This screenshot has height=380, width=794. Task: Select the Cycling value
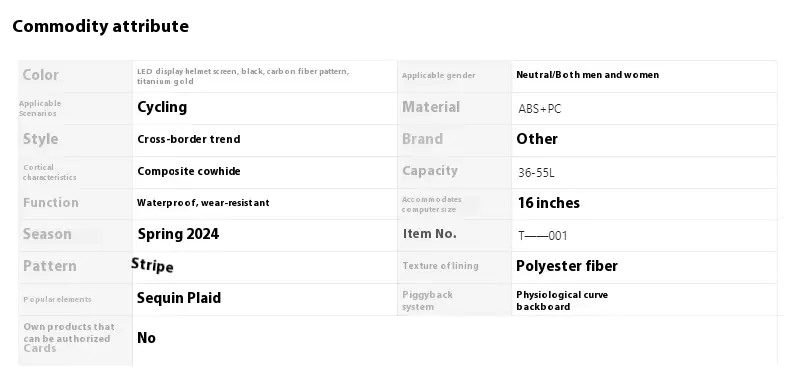coord(162,107)
